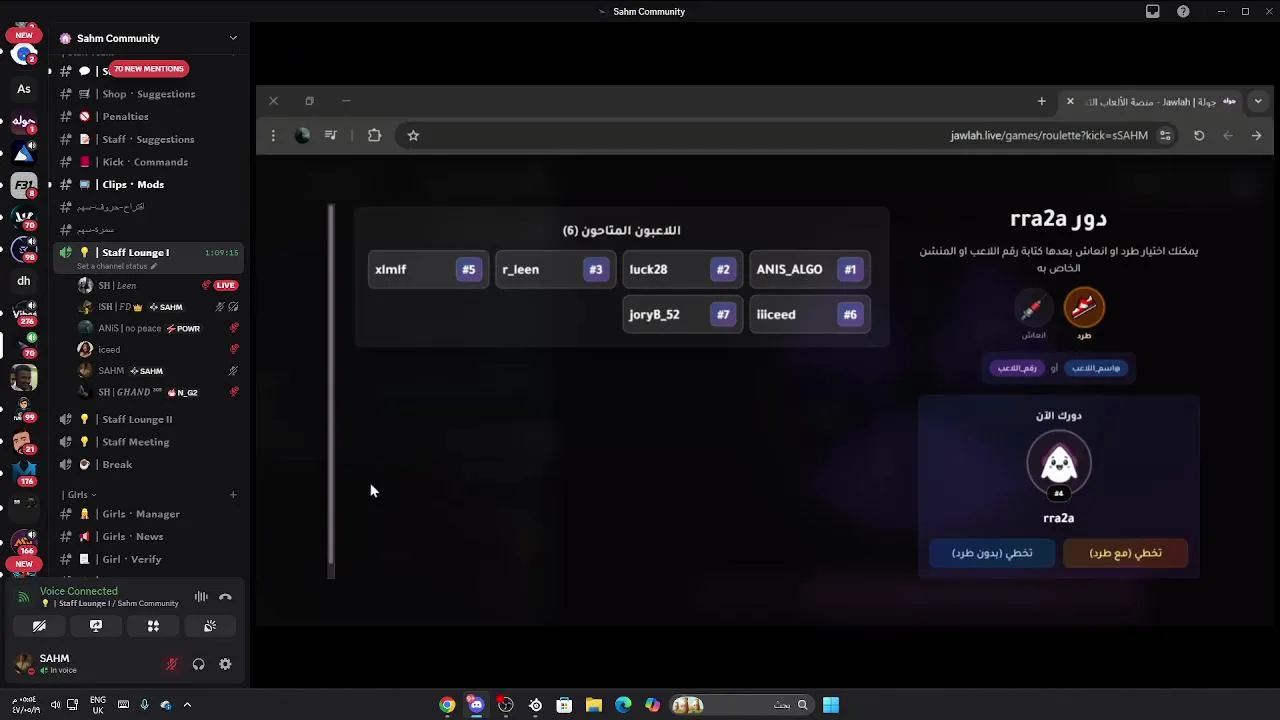Toggle deafen headphones icon
Image resolution: width=1280 pixels, height=720 pixels.
click(x=198, y=664)
